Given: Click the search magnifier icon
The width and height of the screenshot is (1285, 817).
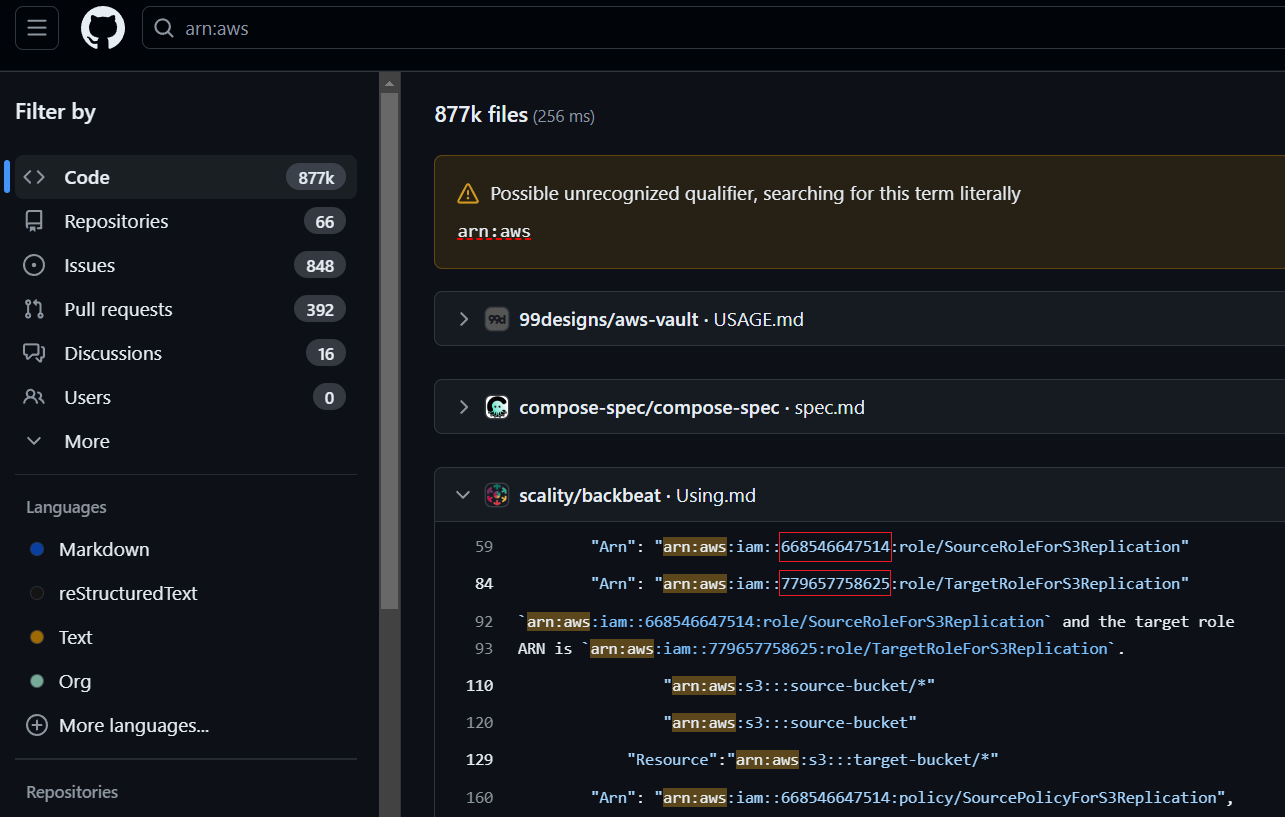Looking at the screenshot, I should click(164, 29).
